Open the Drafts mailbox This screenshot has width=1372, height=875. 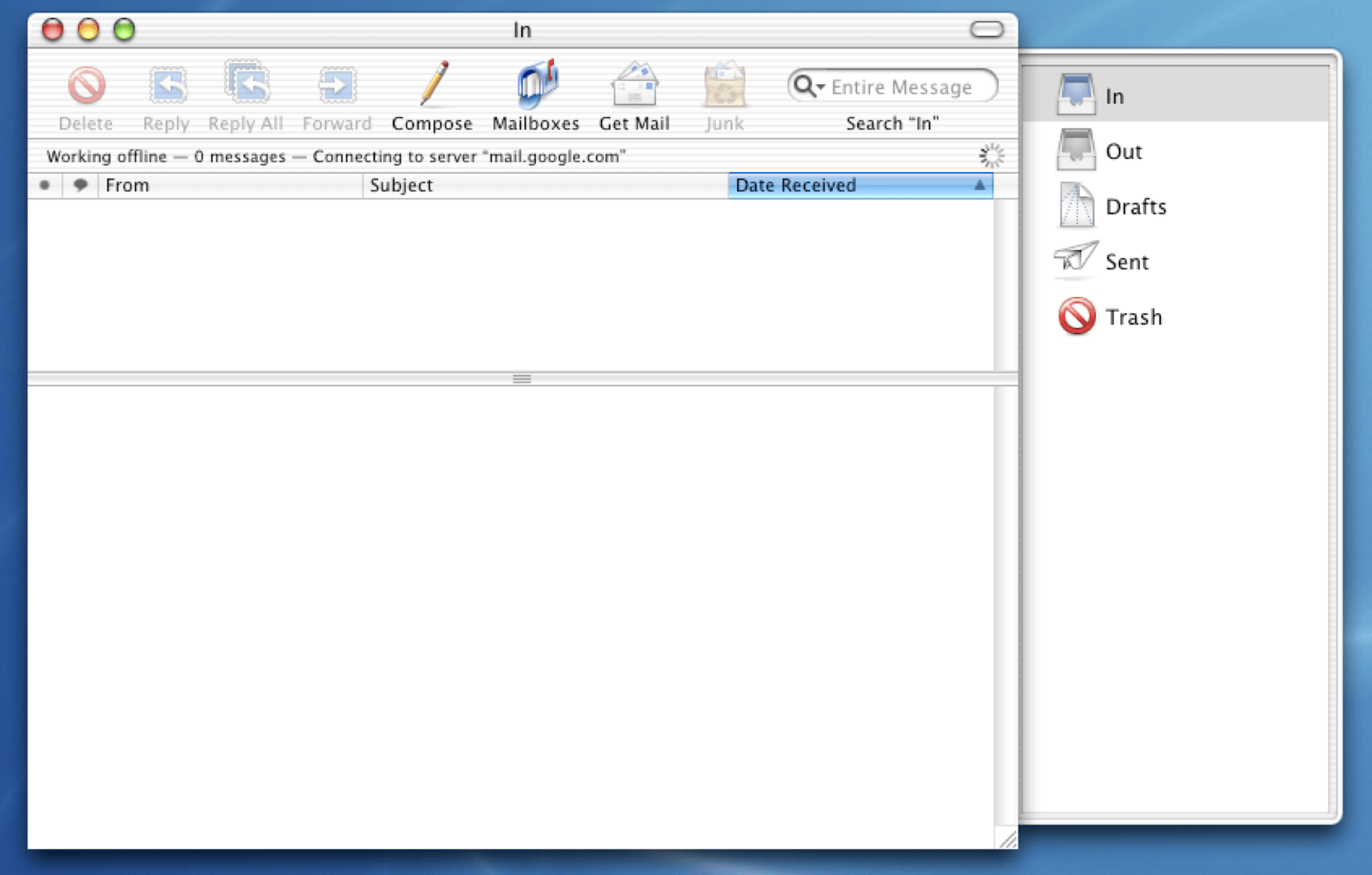coord(1175,206)
